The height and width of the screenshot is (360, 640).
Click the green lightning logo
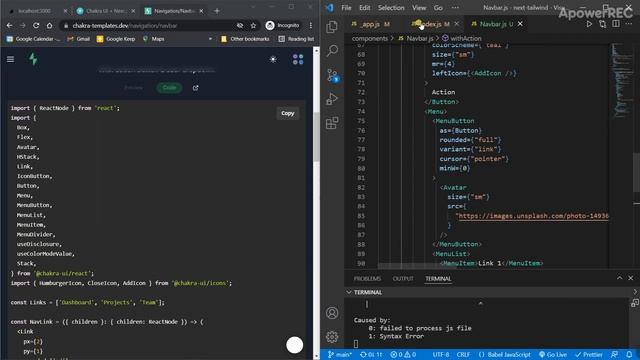pos(33,59)
